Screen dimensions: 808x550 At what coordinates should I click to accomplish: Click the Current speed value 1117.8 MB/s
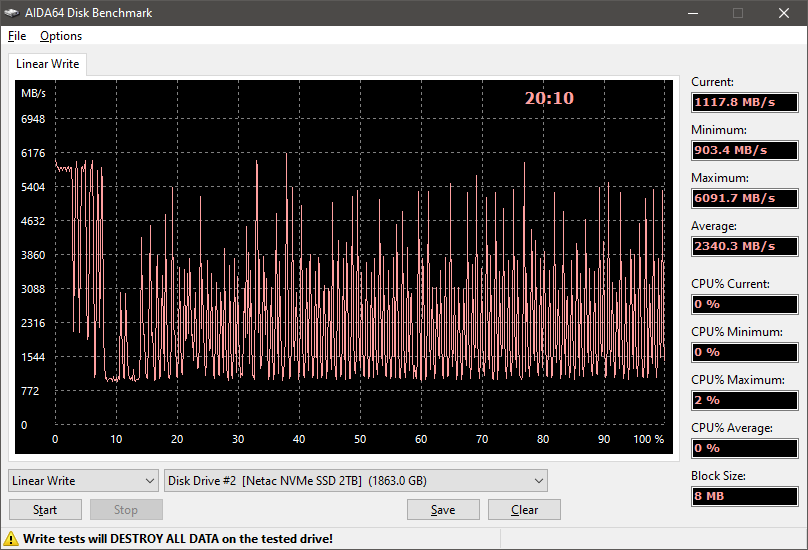745,102
